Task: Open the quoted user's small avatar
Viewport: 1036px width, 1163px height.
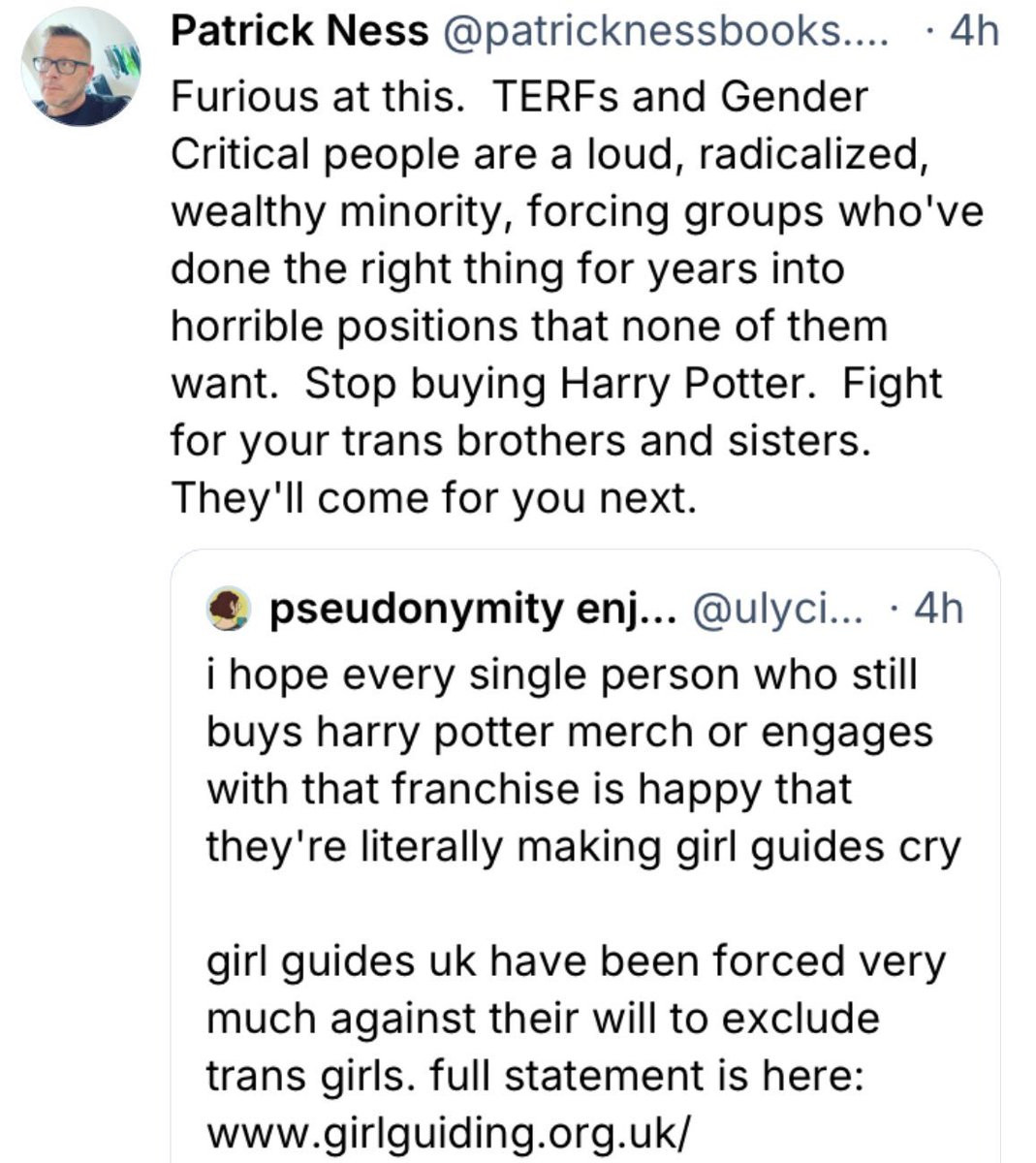Action: [x=229, y=609]
